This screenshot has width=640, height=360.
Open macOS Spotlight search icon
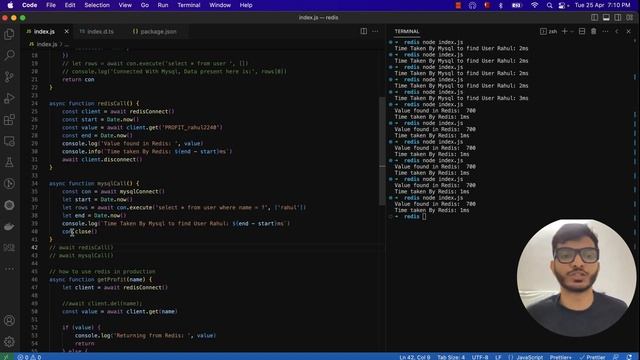(549, 5)
